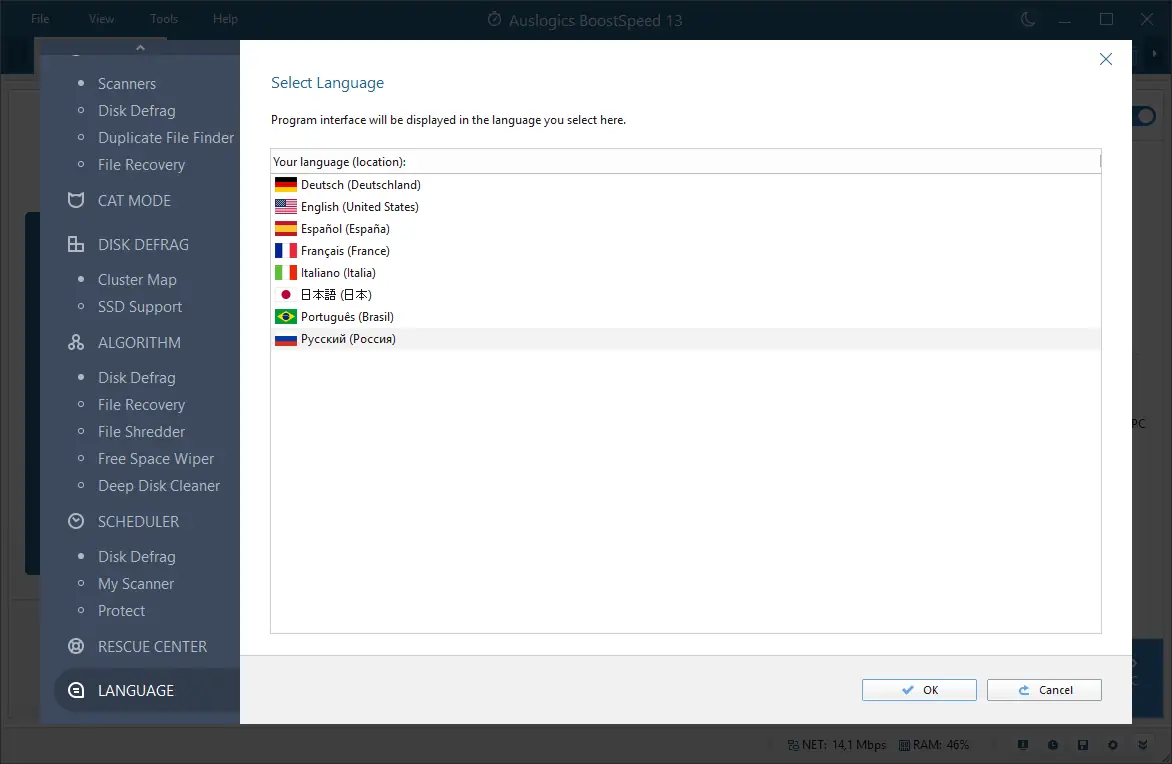Confirm language with the OK button

[919, 690]
